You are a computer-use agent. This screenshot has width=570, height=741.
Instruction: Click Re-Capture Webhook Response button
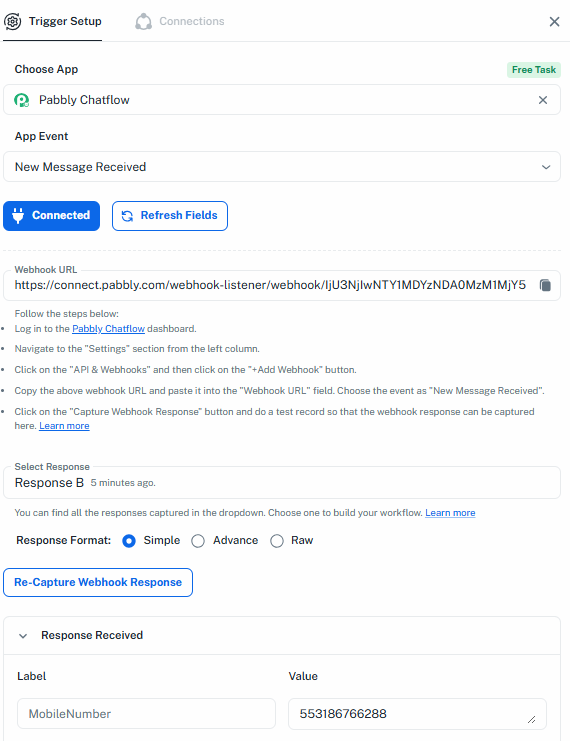pos(98,582)
